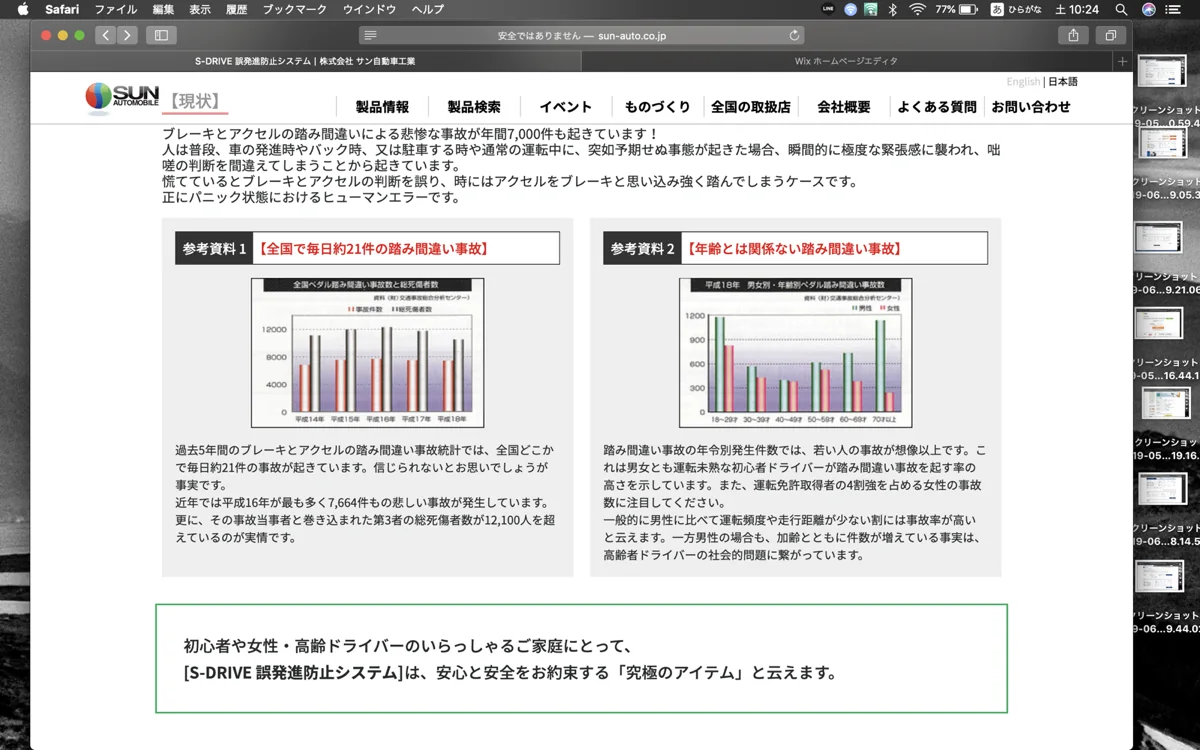This screenshot has width=1200, height=750.
Task: Open the 編集 menu
Action: (x=163, y=9)
